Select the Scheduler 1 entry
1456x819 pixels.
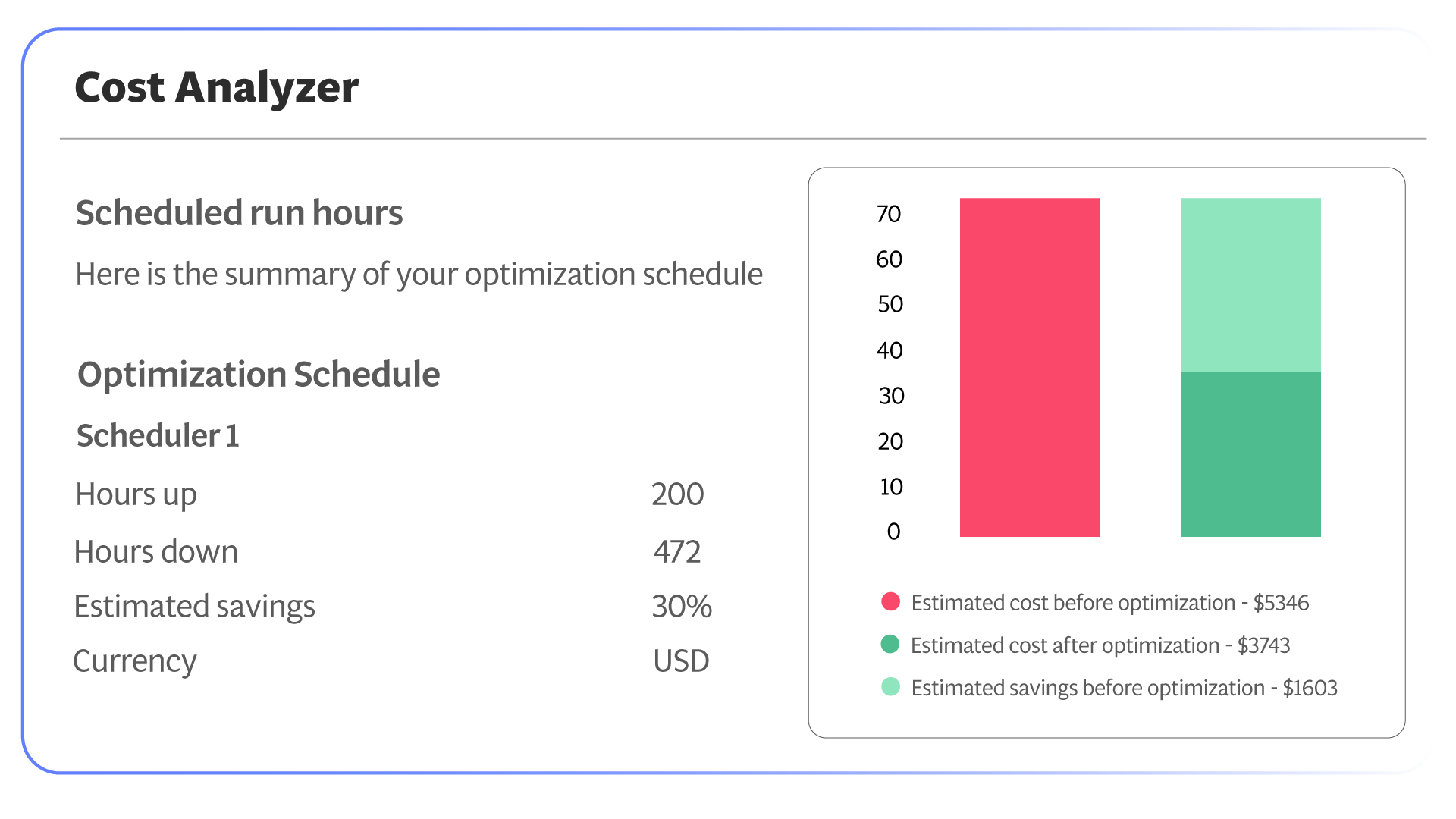pyautogui.click(x=158, y=436)
